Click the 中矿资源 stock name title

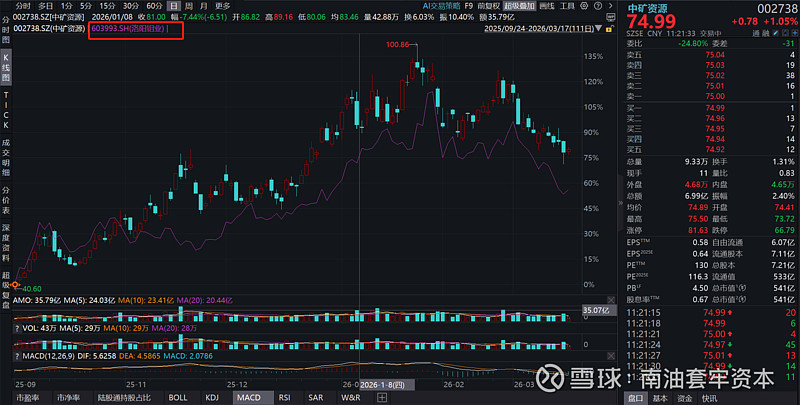[647, 9]
